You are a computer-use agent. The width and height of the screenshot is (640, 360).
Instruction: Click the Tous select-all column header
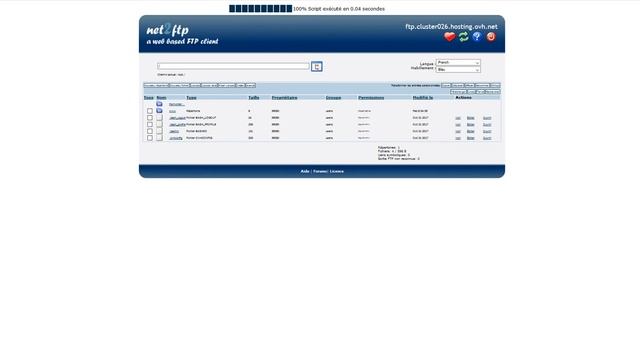click(x=149, y=98)
